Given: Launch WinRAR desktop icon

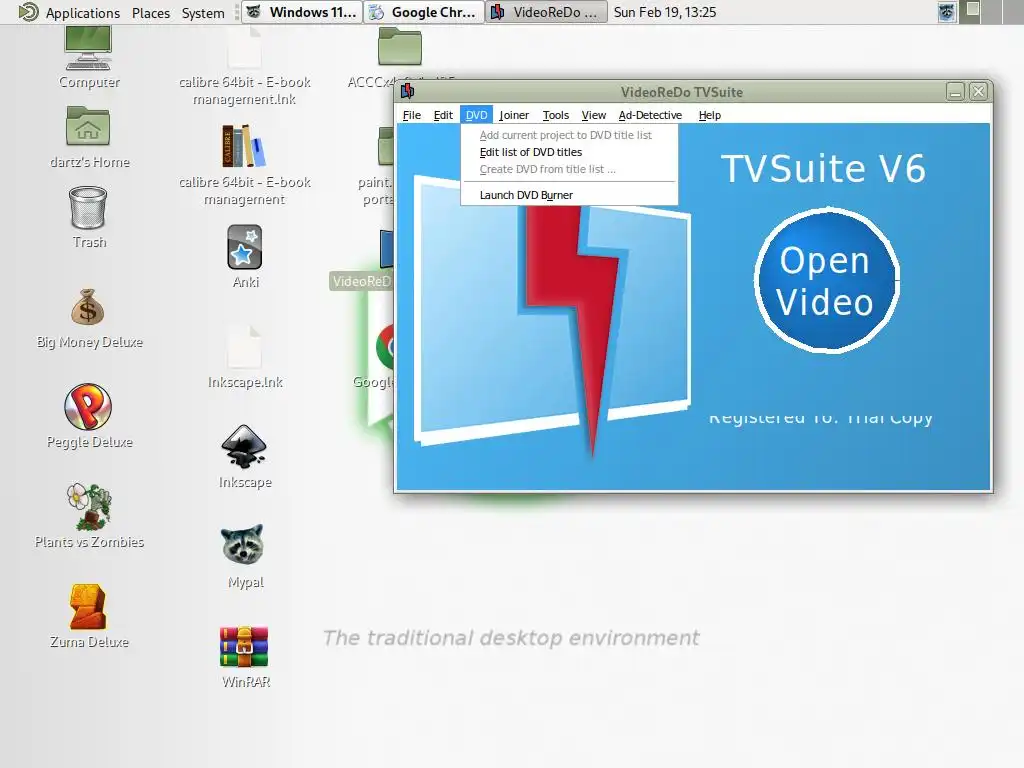Looking at the screenshot, I should point(244,647).
